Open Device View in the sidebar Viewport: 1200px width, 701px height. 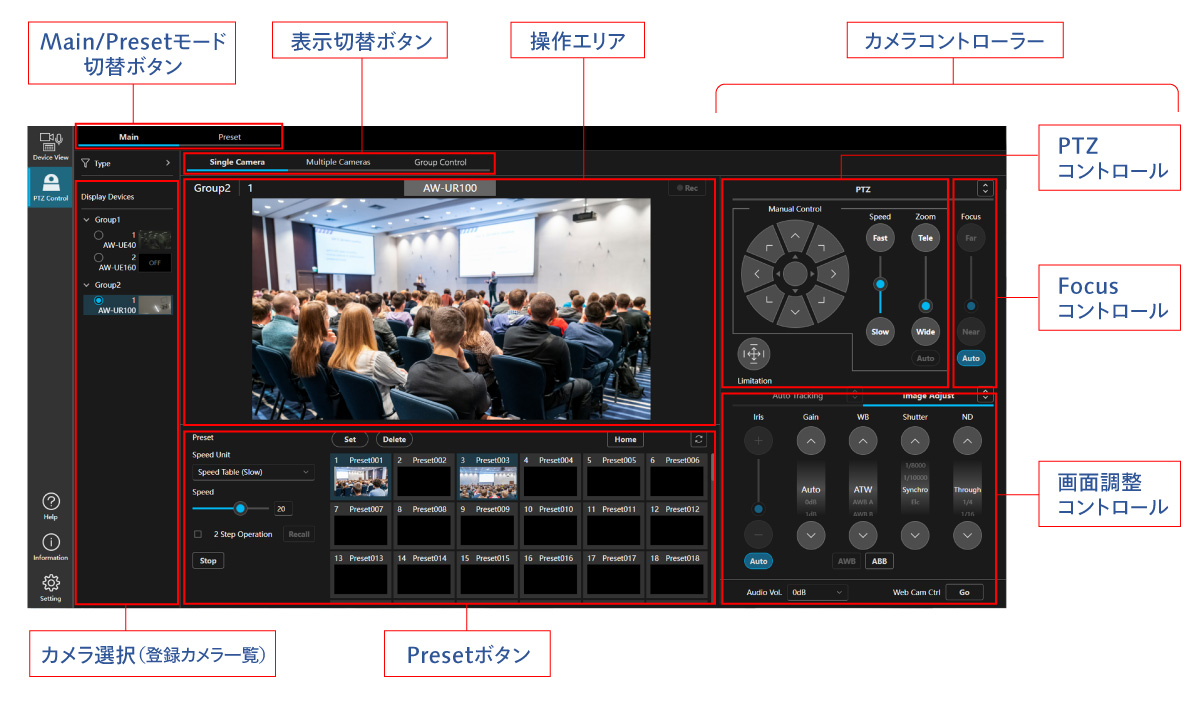(x=50, y=145)
